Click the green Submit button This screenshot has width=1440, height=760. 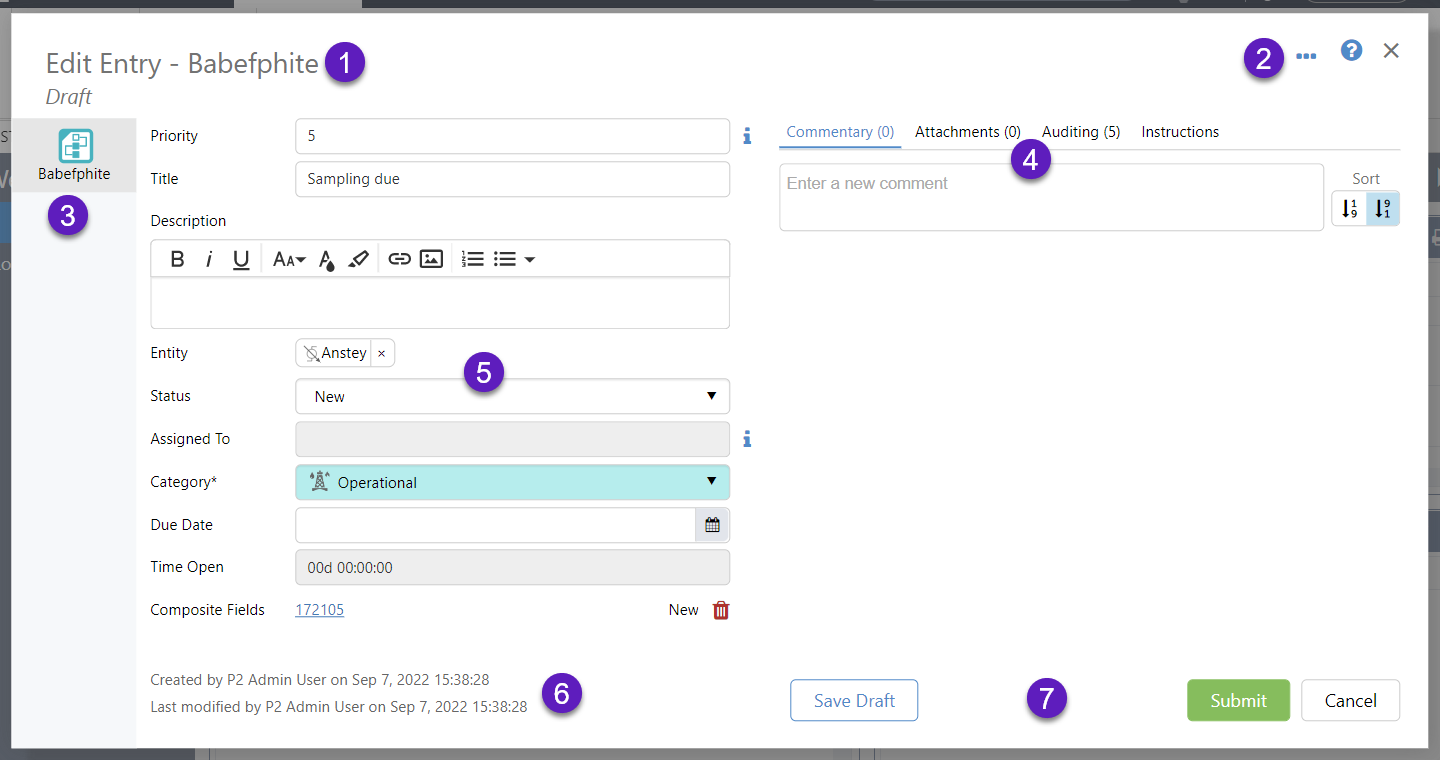1238,700
